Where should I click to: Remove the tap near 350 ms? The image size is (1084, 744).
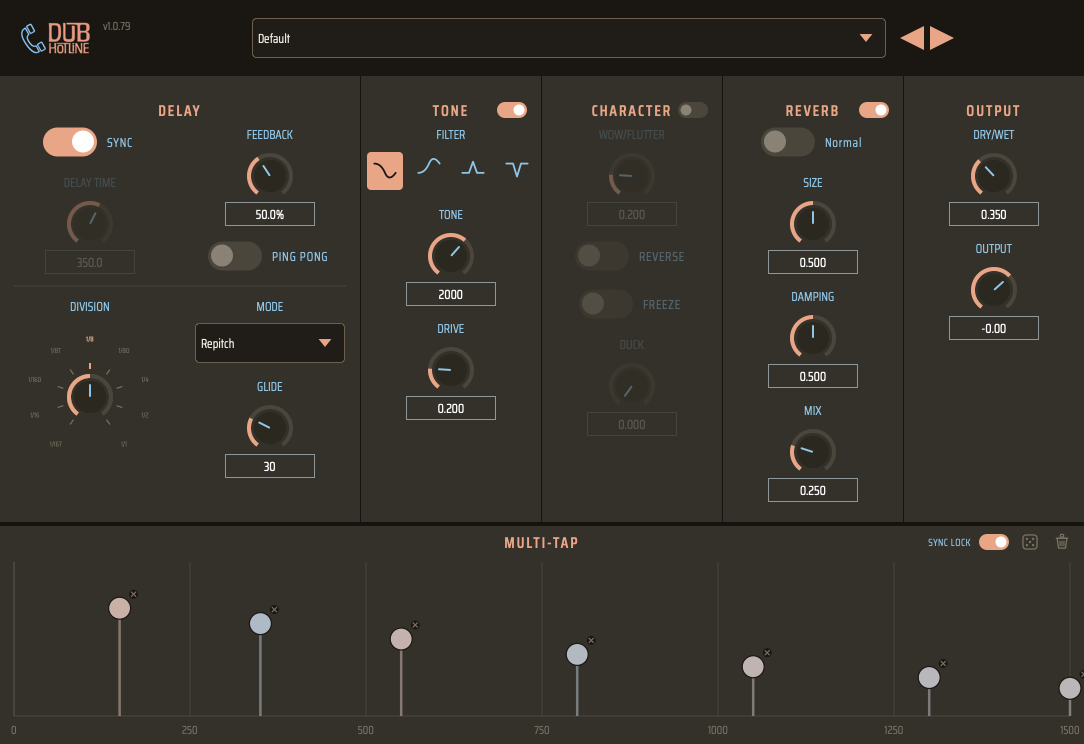coord(274,609)
